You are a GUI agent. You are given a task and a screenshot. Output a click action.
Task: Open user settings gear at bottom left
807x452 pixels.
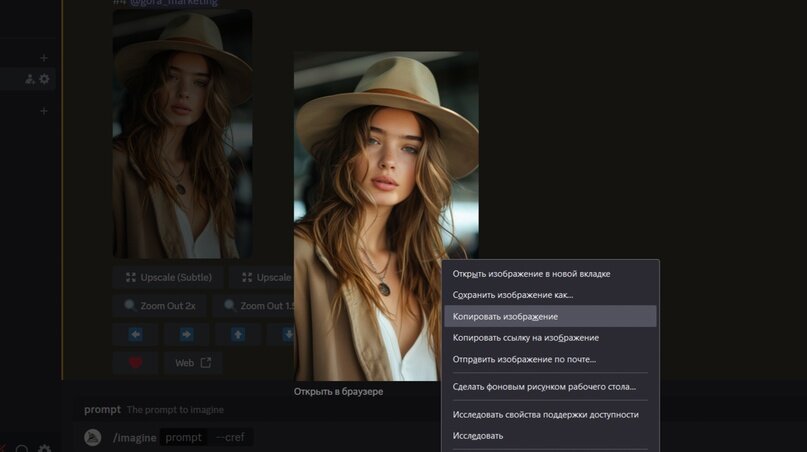44,449
